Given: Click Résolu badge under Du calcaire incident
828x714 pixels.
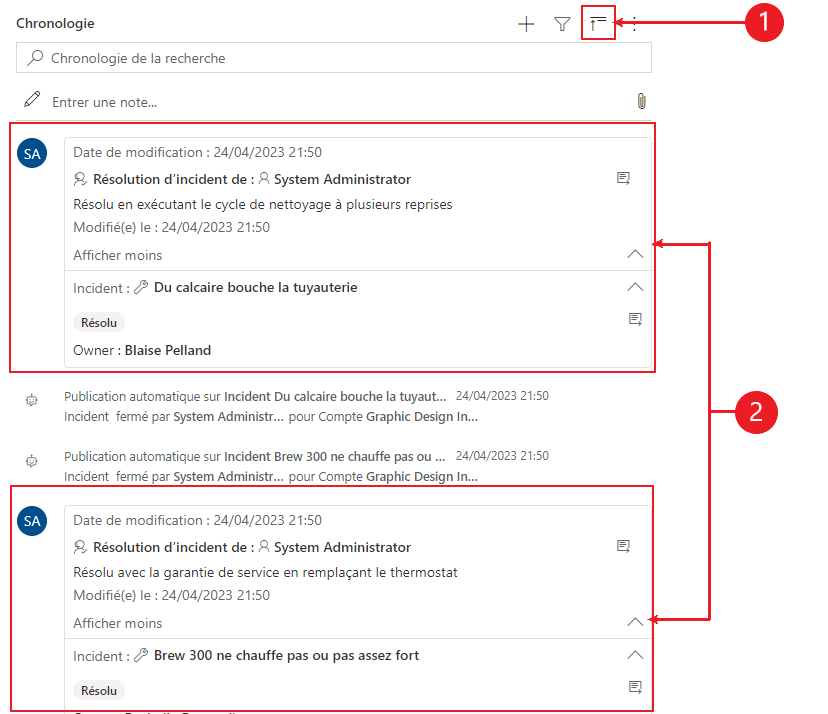Looking at the screenshot, I should (99, 323).
